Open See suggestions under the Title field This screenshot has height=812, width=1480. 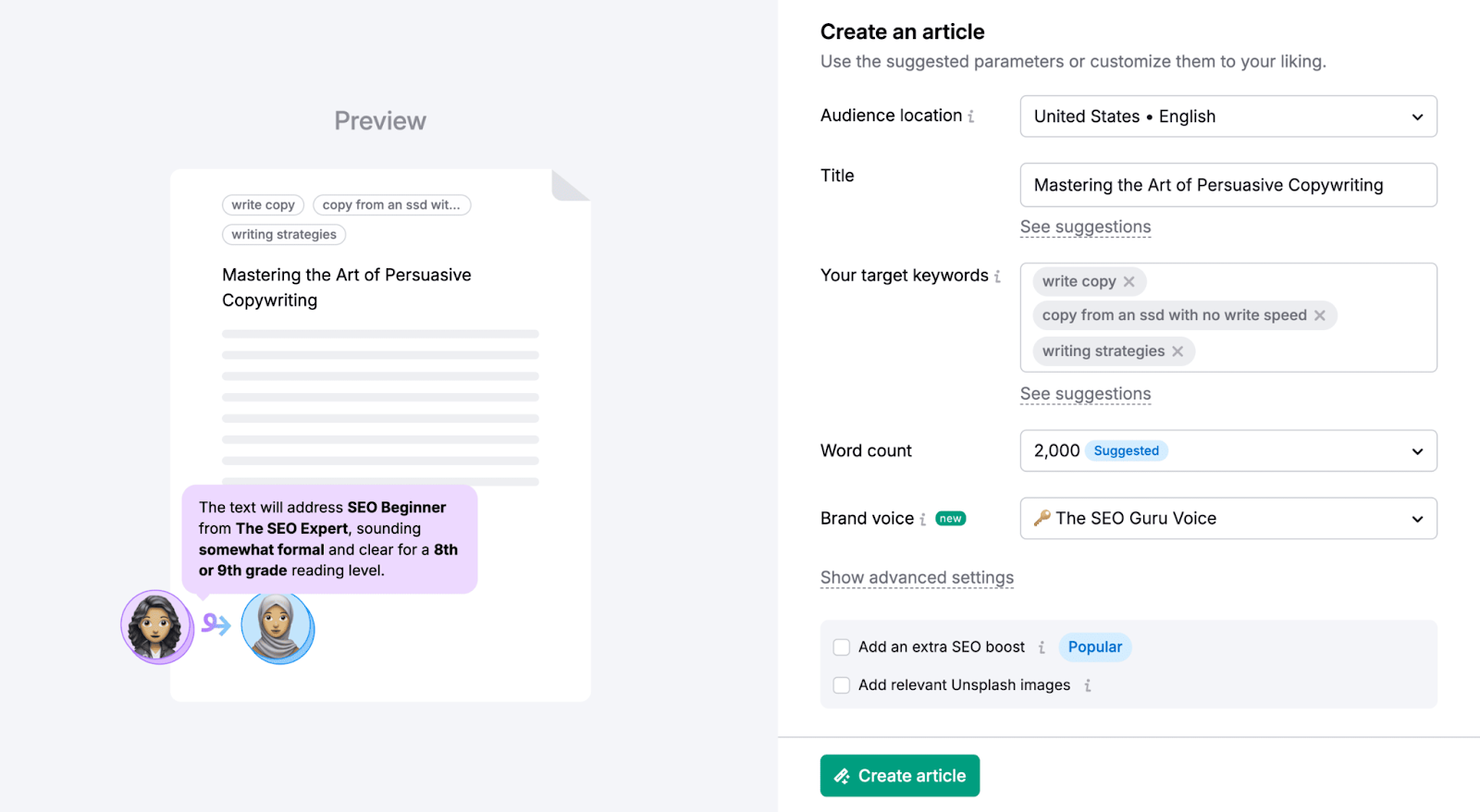click(1085, 227)
